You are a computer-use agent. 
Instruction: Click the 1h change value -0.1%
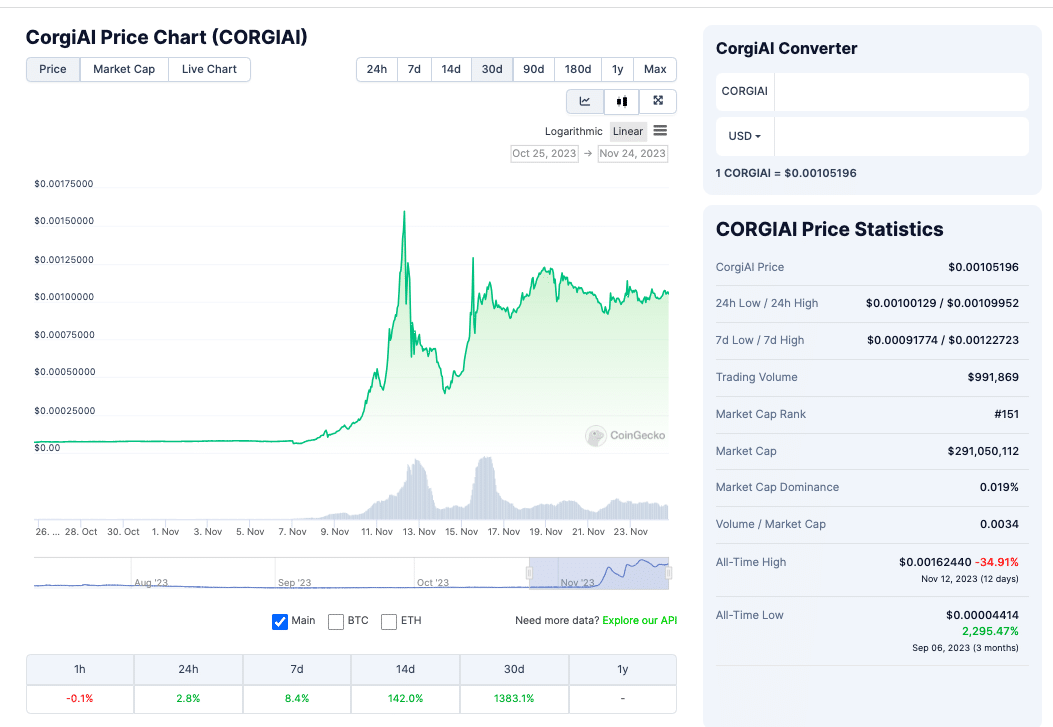[x=80, y=698]
